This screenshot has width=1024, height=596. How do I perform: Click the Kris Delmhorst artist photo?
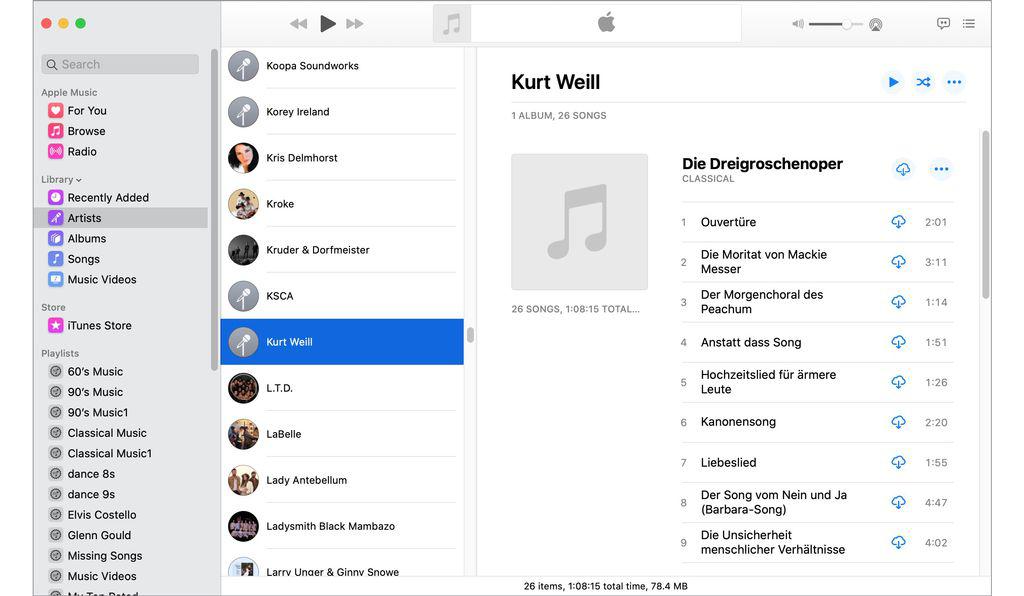[243, 158]
